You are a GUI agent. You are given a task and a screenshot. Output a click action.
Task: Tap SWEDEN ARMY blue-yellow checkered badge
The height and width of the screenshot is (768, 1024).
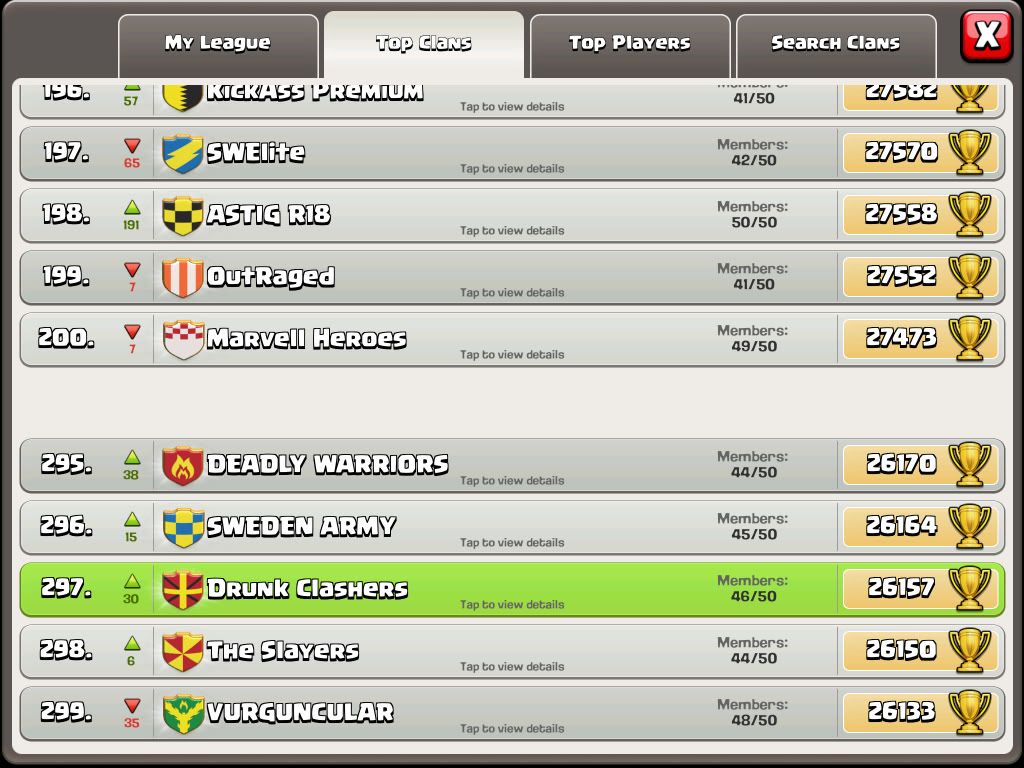(x=183, y=527)
